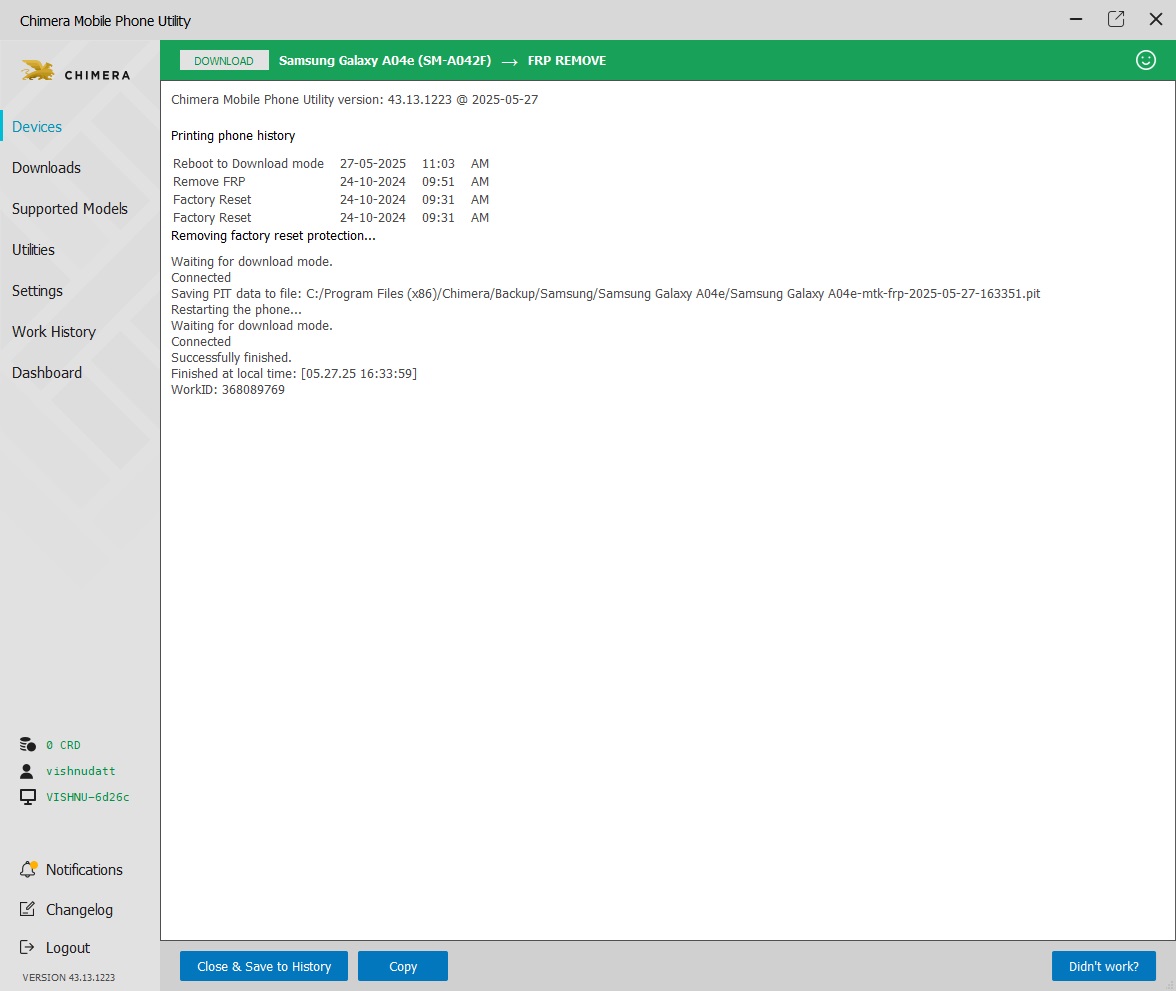The height and width of the screenshot is (991, 1176).
Task: Click the 09:51 time cell
Action: [x=438, y=182]
